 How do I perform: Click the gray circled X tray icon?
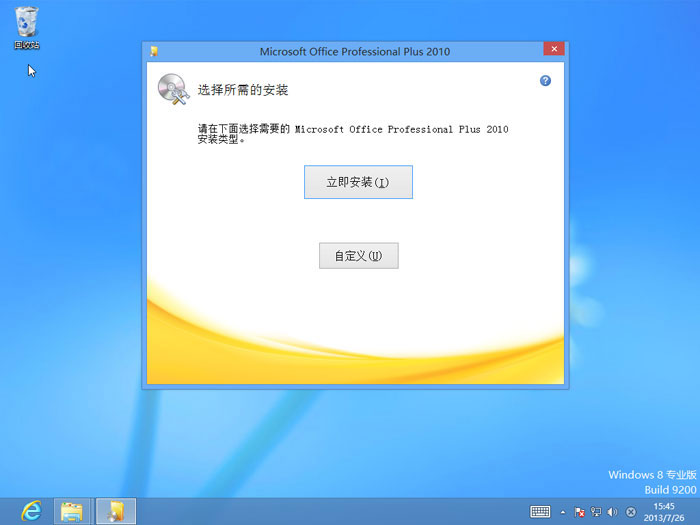pos(629,512)
